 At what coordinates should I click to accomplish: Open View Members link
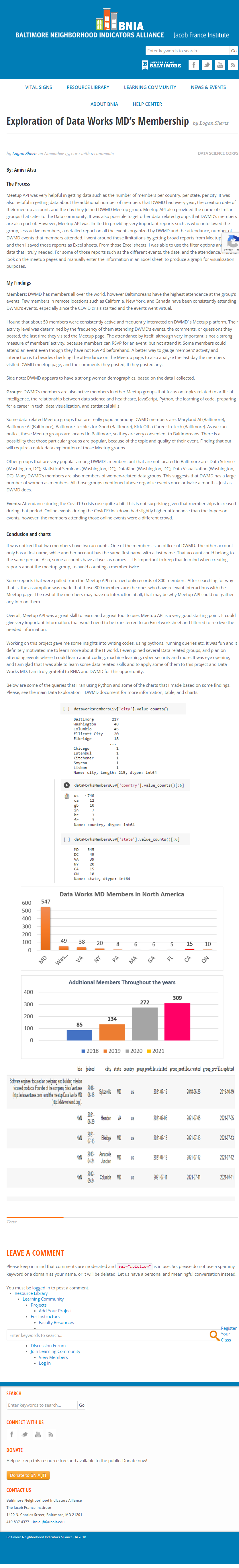53,1357
